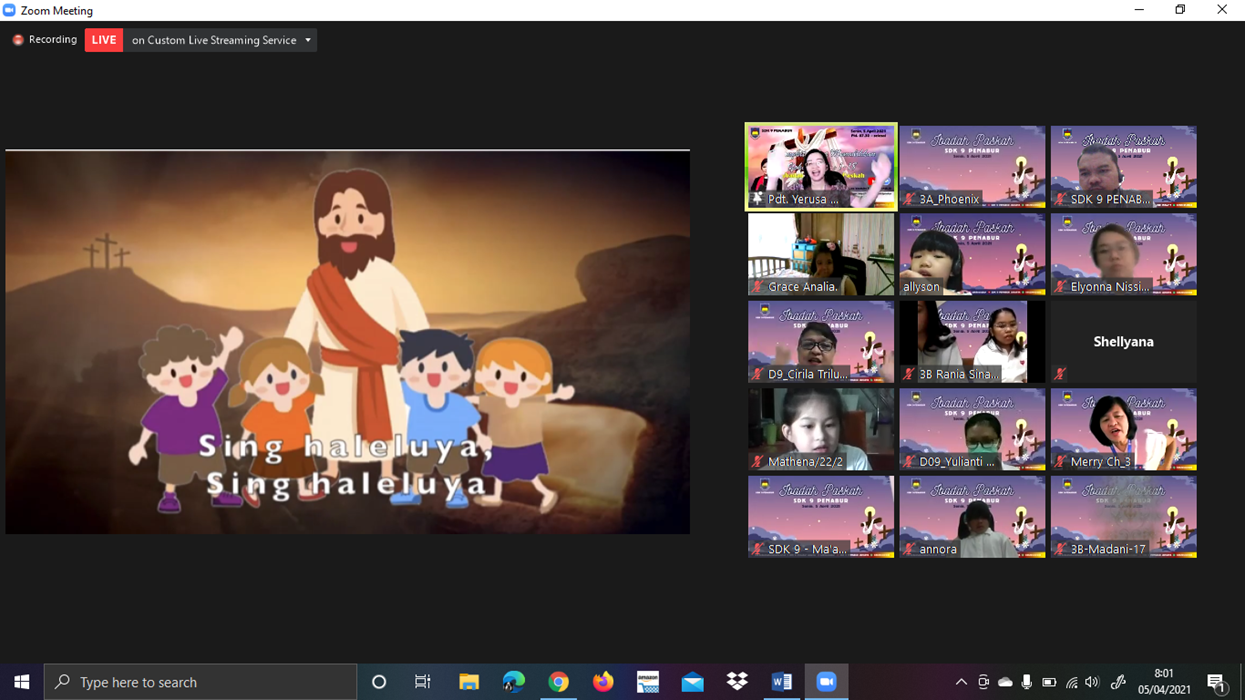Open File Explorer from the taskbar
The height and width of the screenshot is (700, 1245).
tap(468, 682)
